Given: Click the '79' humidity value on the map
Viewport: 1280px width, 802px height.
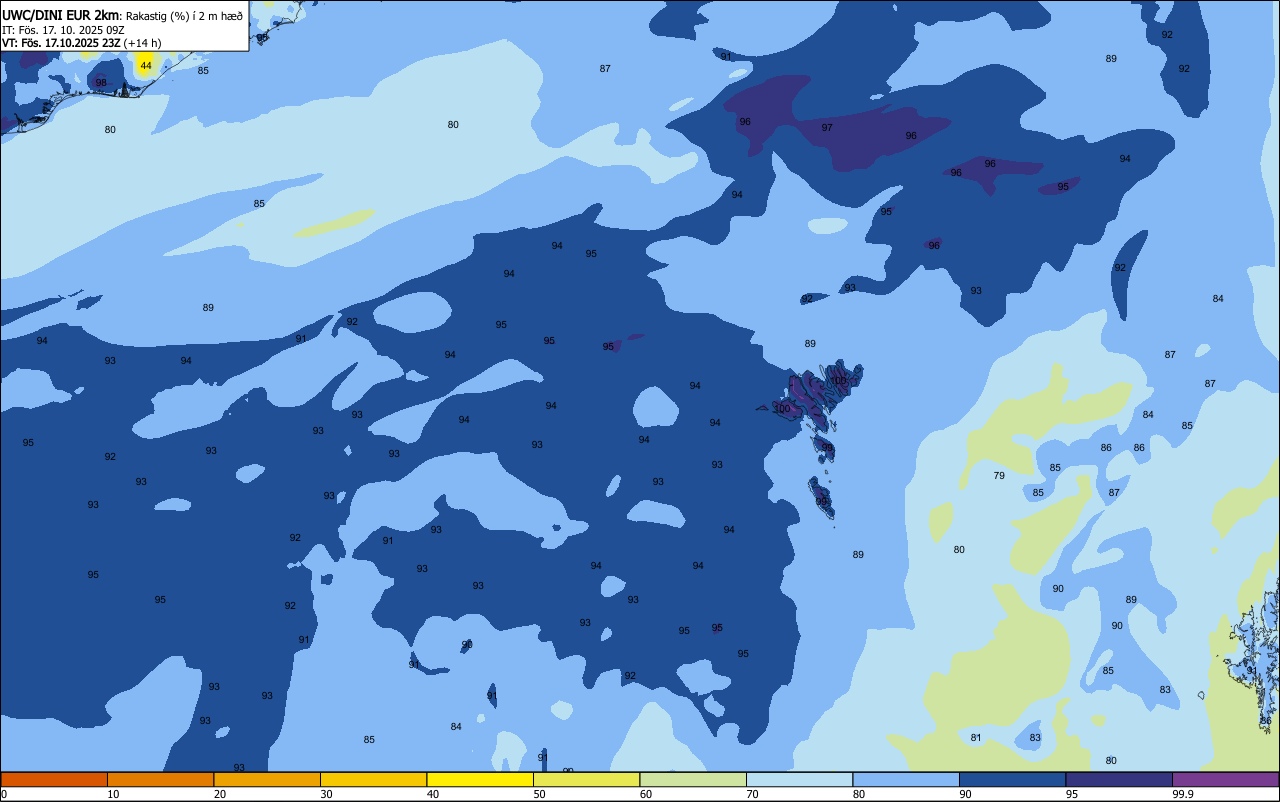Looking at the screenshot, I should point(999,476).
